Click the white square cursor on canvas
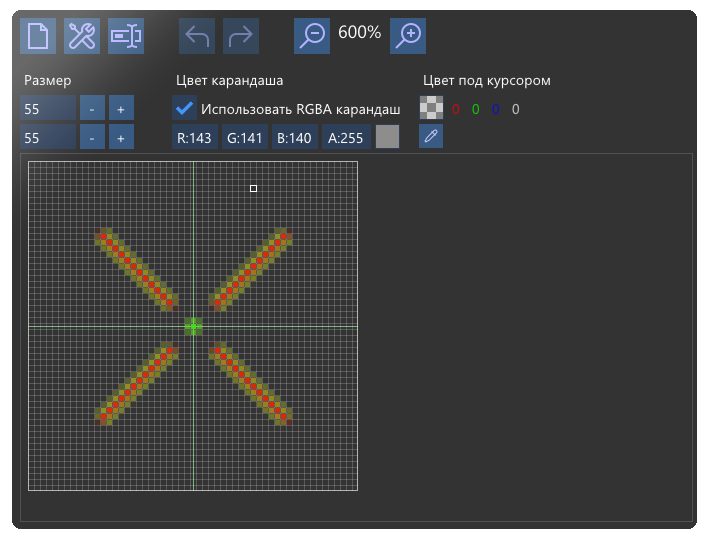This screenshot has width=710, height=540. click(x=254, y=188)
